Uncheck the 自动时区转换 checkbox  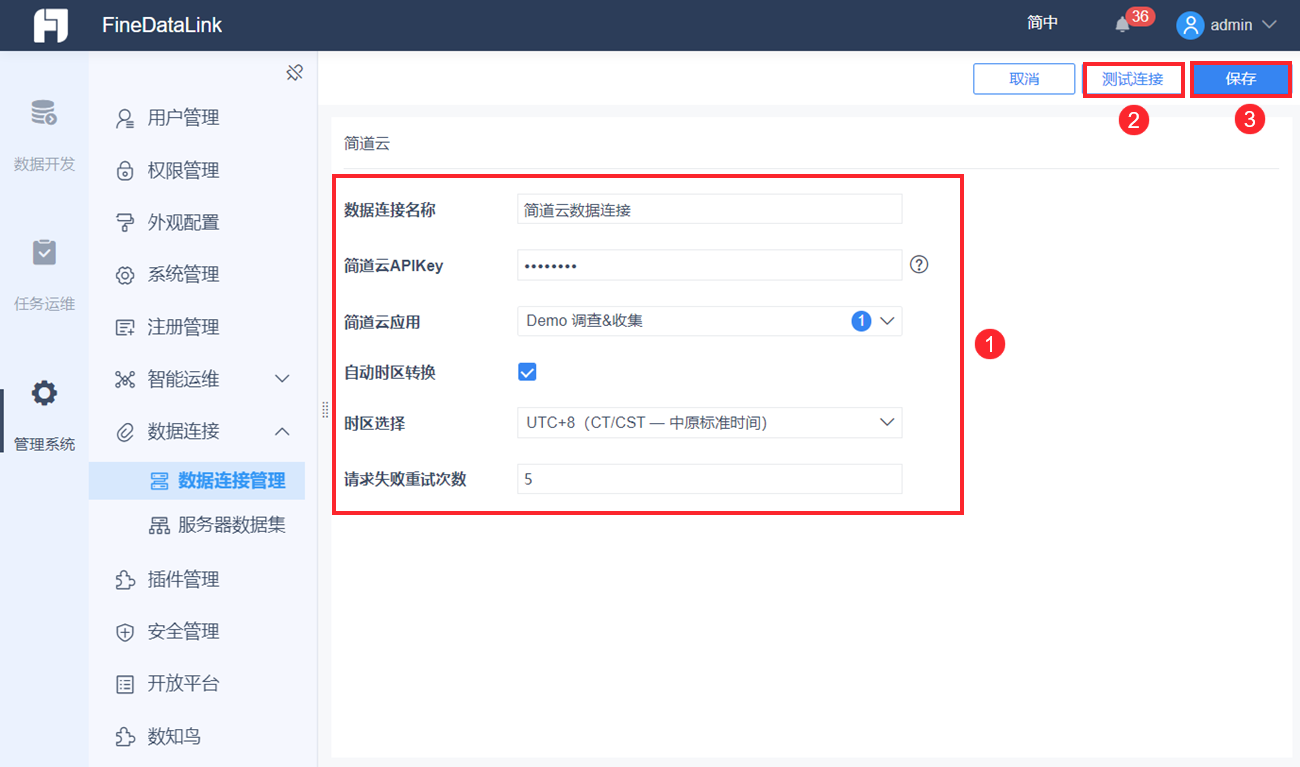tap(527, 372)
